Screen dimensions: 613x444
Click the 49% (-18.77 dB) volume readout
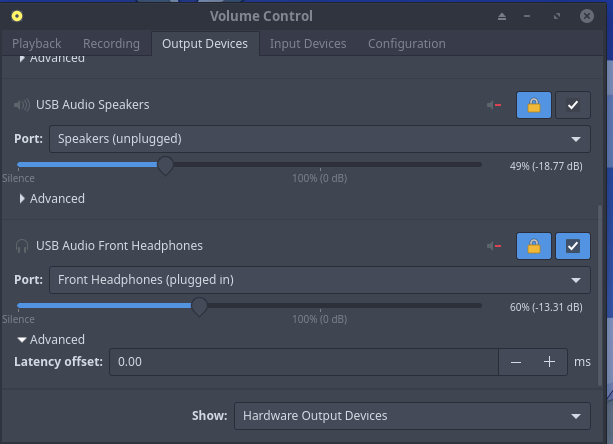tap(546, 166)
